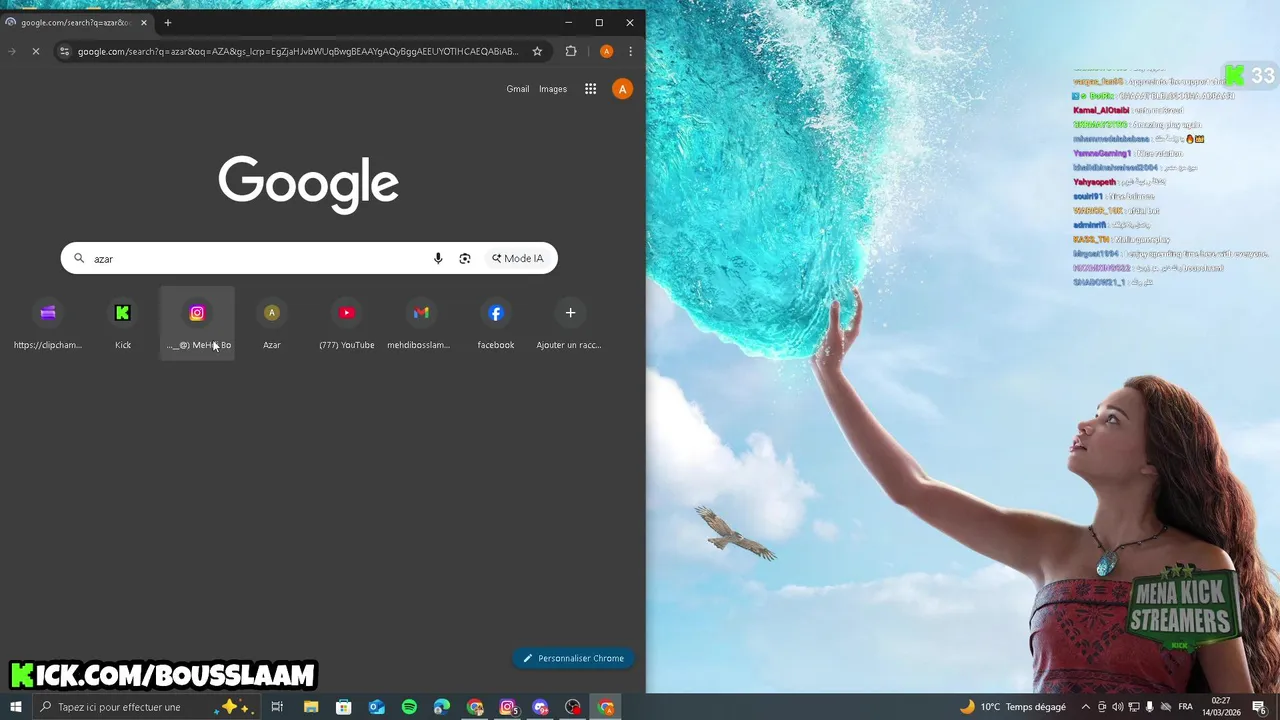Viewport: 1280px width, 720px height.
Task: Open Task View in taskbar
Action: (x=277, y=707)
